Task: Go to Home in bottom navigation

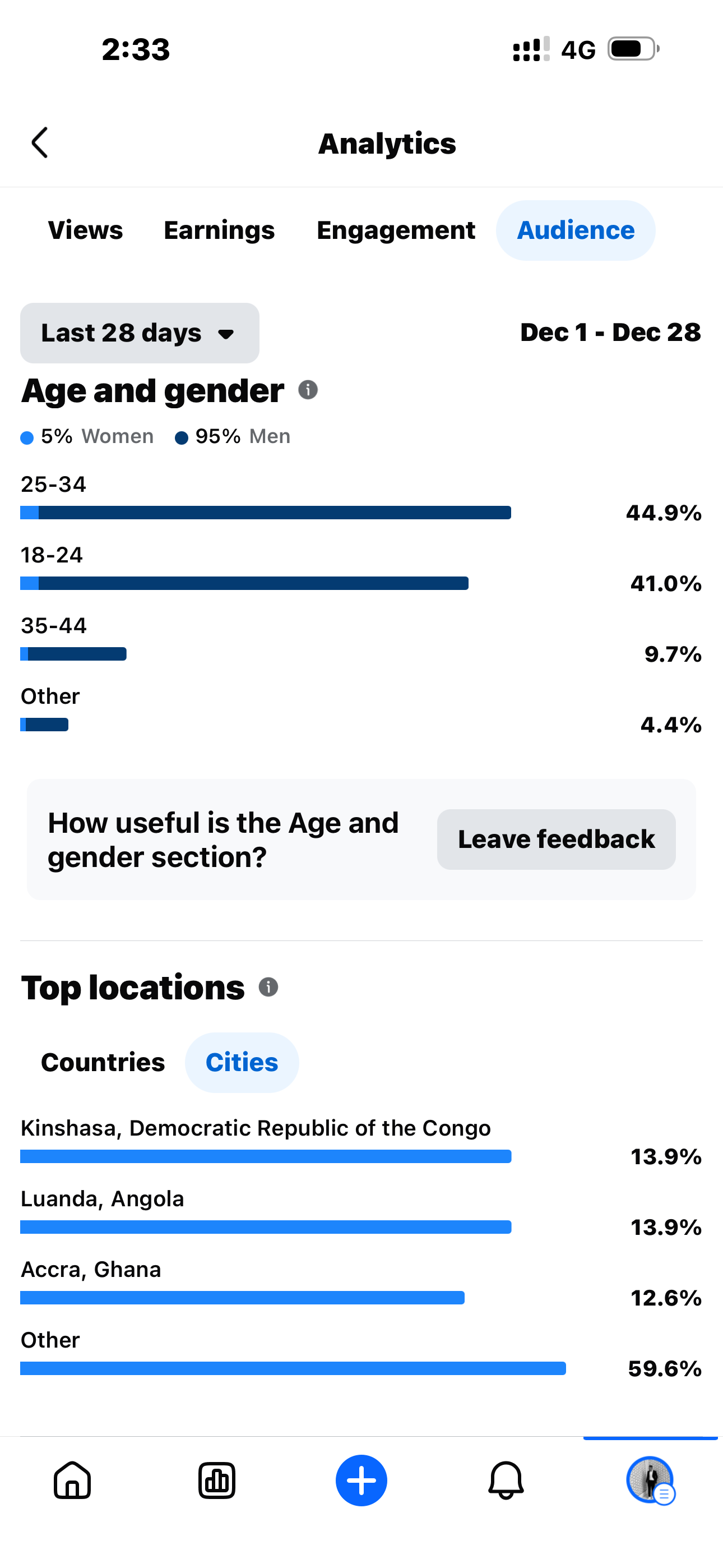Action: click(x=72, y=1480)
